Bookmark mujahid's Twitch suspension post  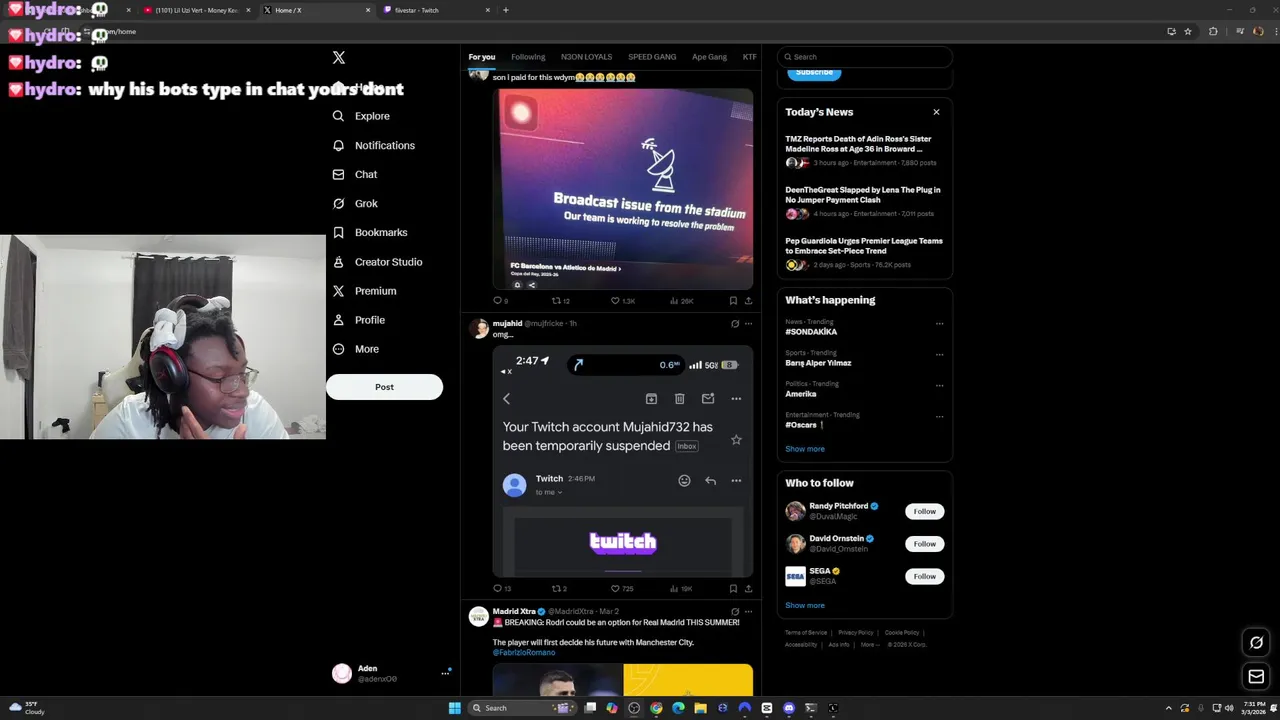click(x=733, y=588)
